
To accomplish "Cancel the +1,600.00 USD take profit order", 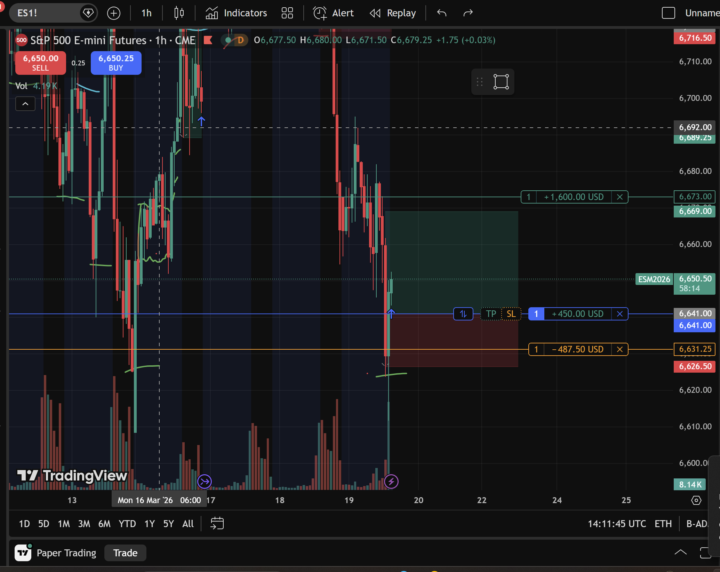I will pos(619,197).
